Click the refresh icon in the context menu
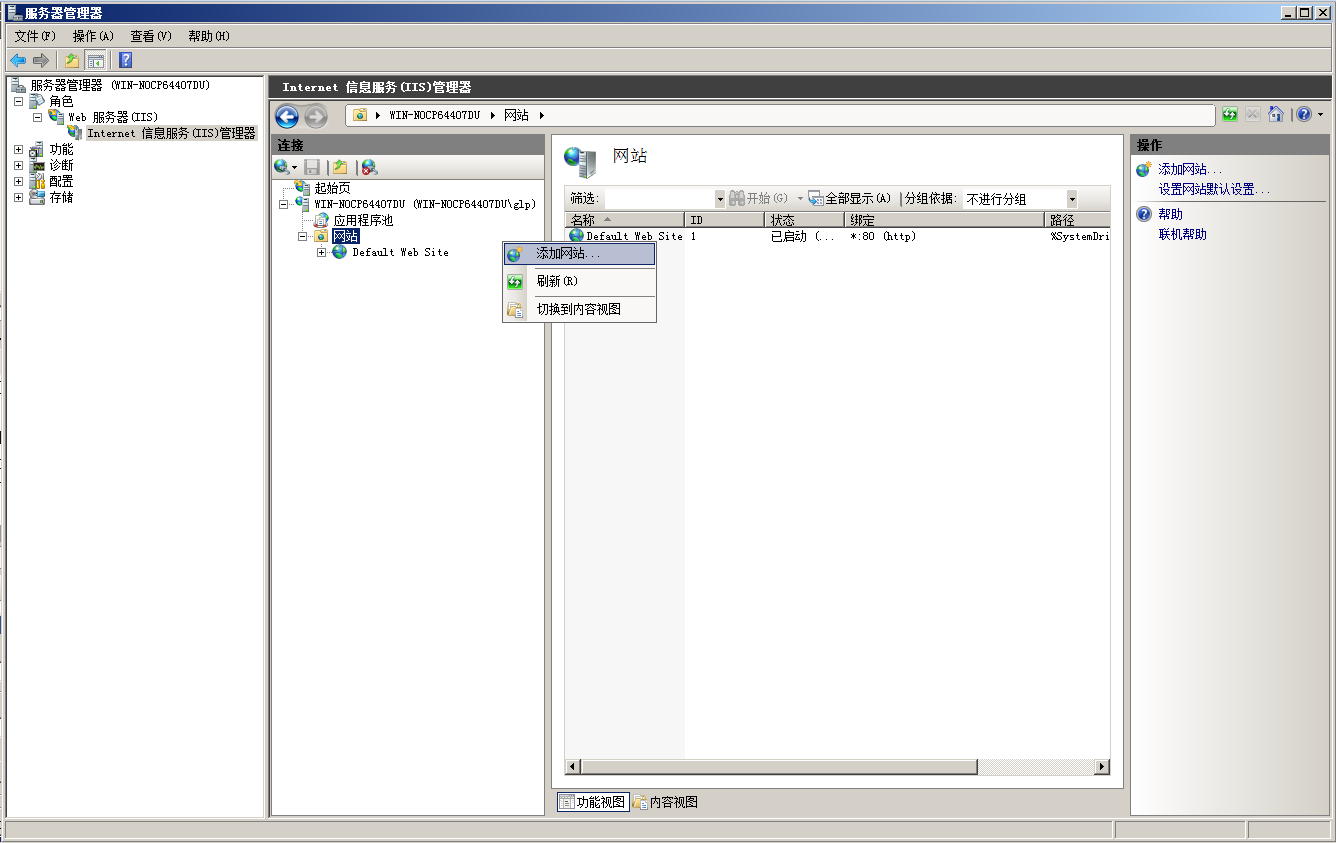Screen dimensions: 1336x843 (515, 282)
